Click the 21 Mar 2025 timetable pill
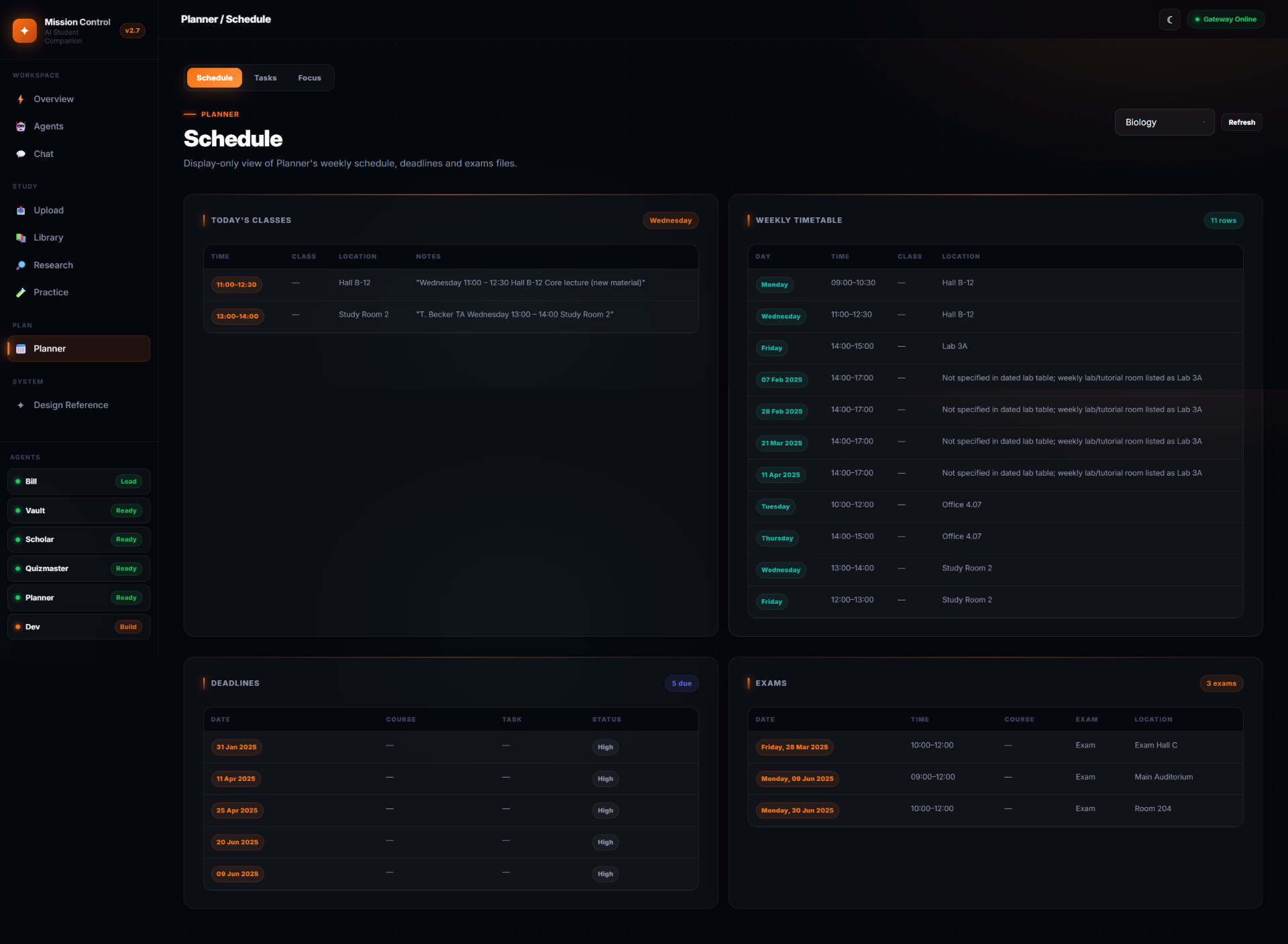 (x=782, y=443)
